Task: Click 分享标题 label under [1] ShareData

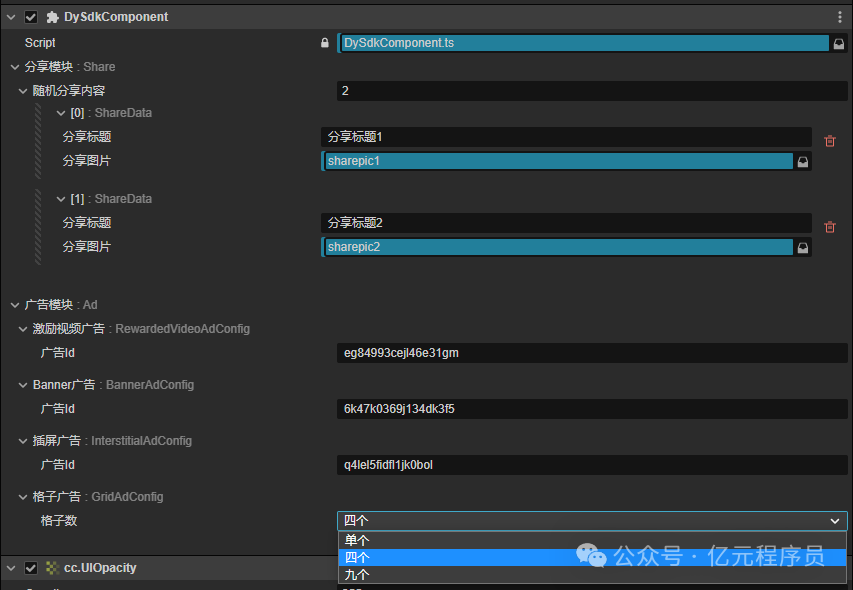Action: (x=86, y=223)
